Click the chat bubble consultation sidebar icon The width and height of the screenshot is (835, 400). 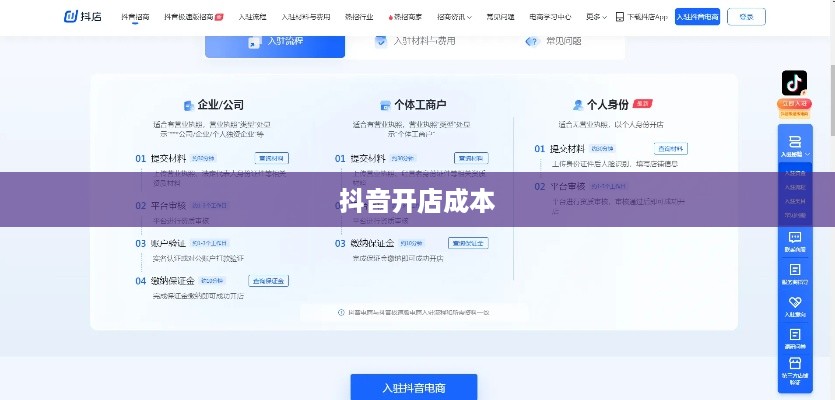[795, 237]
